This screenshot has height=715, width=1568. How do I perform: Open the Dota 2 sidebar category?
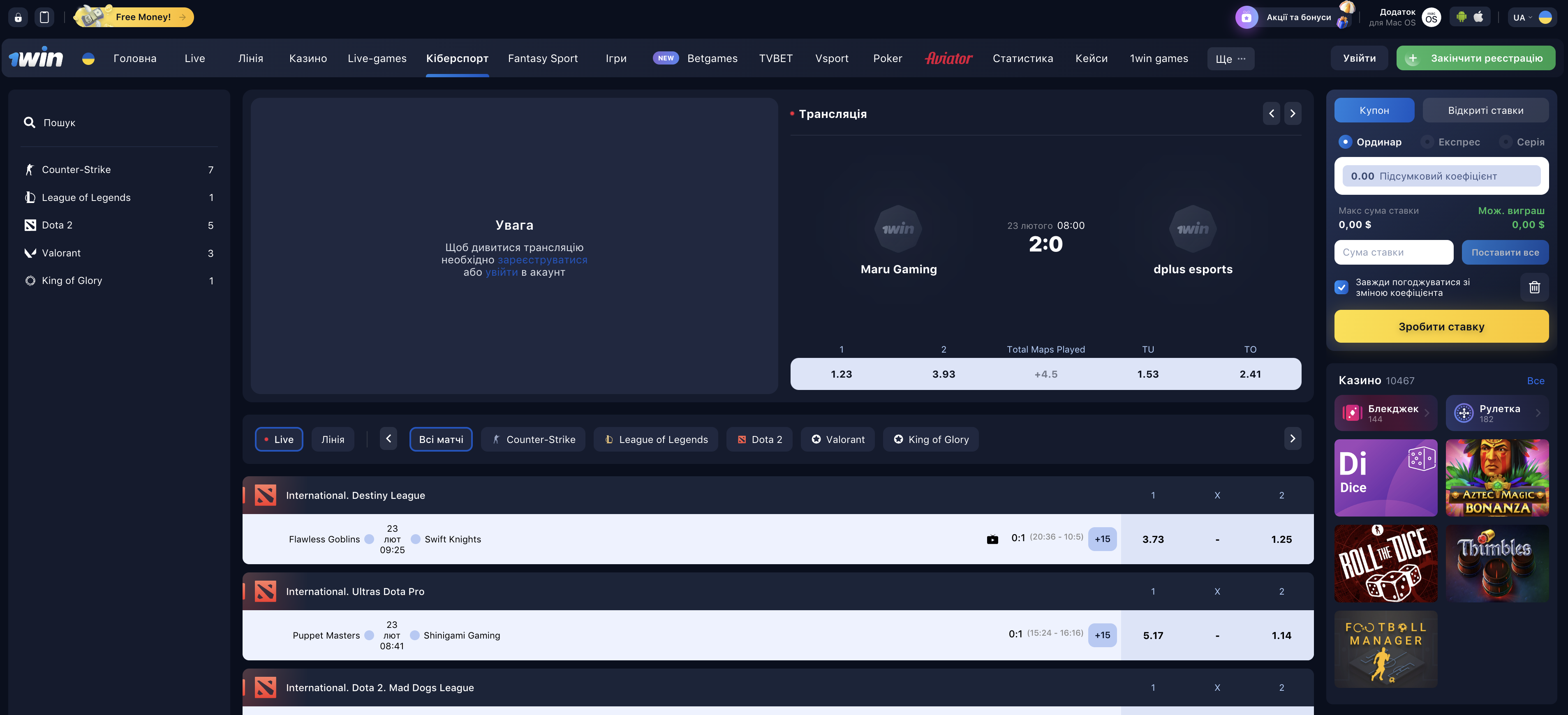(x=57, y=225)
